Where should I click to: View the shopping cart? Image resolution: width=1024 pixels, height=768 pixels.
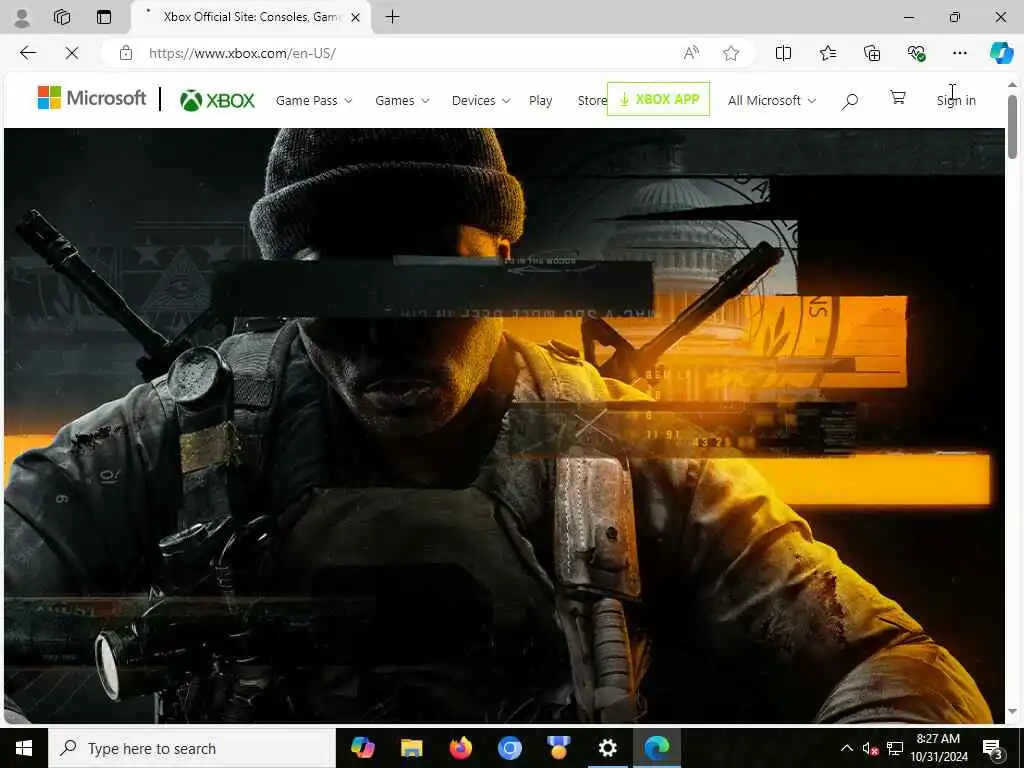tap(898, 98)
